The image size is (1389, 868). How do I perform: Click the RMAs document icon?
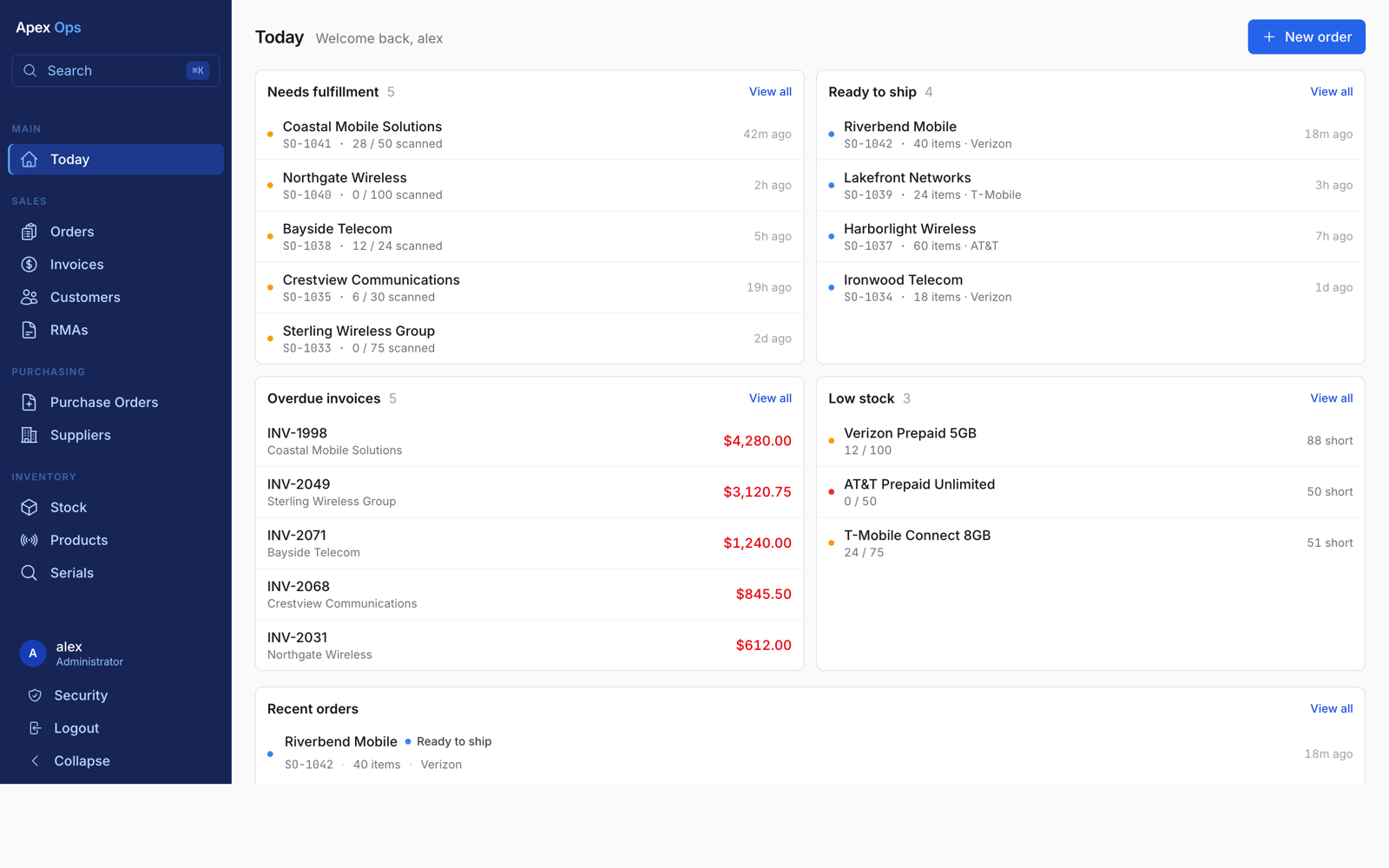coord(30,330)
